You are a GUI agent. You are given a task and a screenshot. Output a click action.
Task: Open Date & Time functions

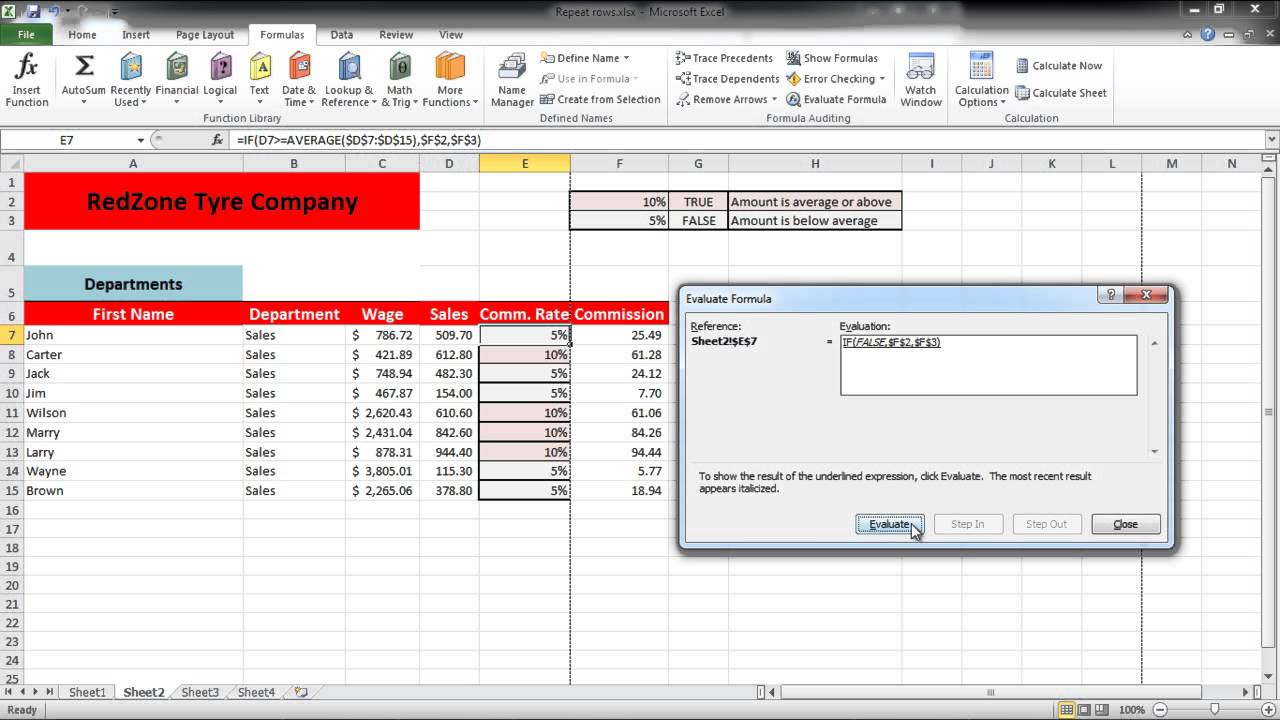coord(299,80)
